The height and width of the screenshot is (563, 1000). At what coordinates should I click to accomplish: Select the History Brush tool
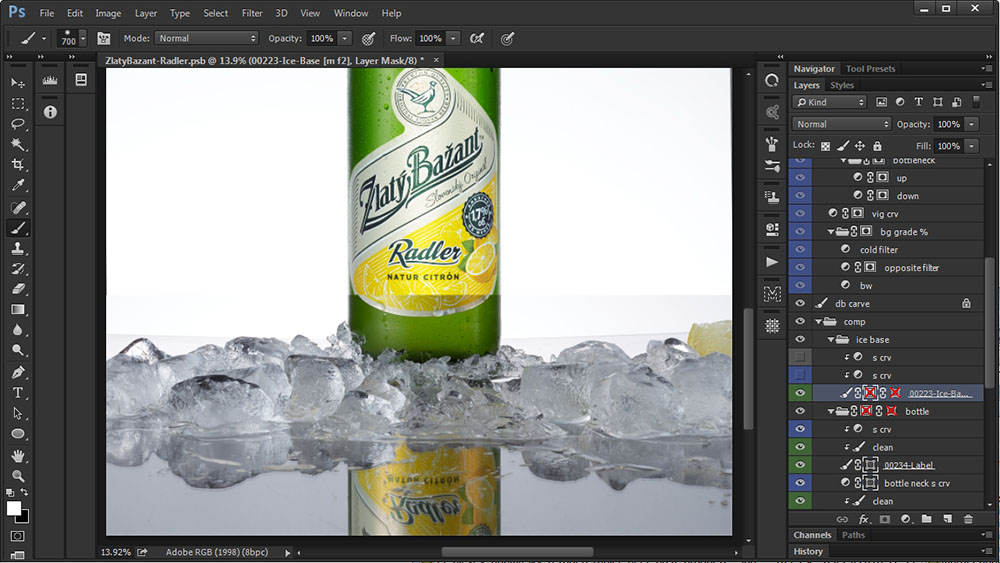pyautogui.click(x=18, y=268)
